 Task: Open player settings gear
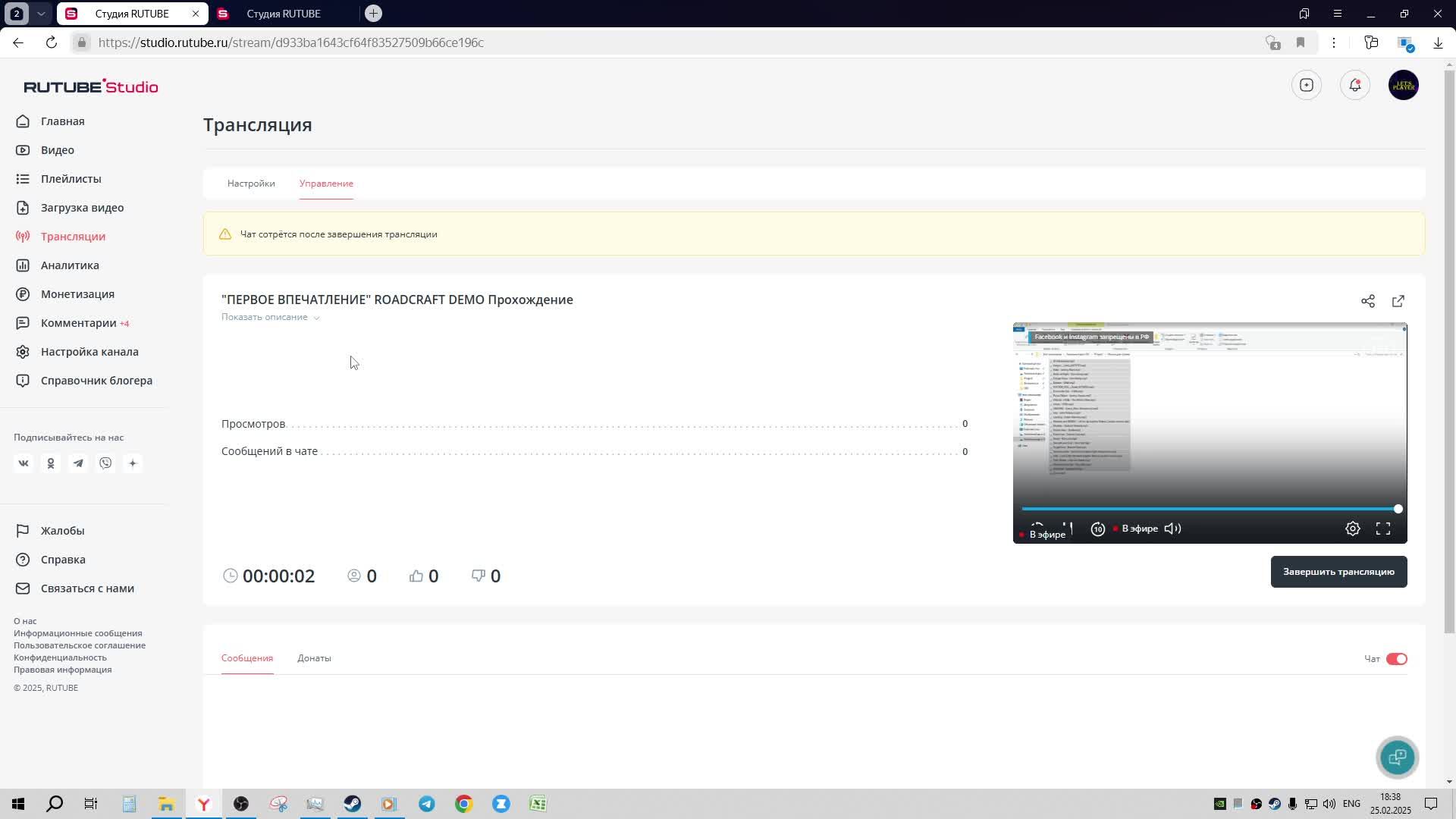coord(1353,529)
